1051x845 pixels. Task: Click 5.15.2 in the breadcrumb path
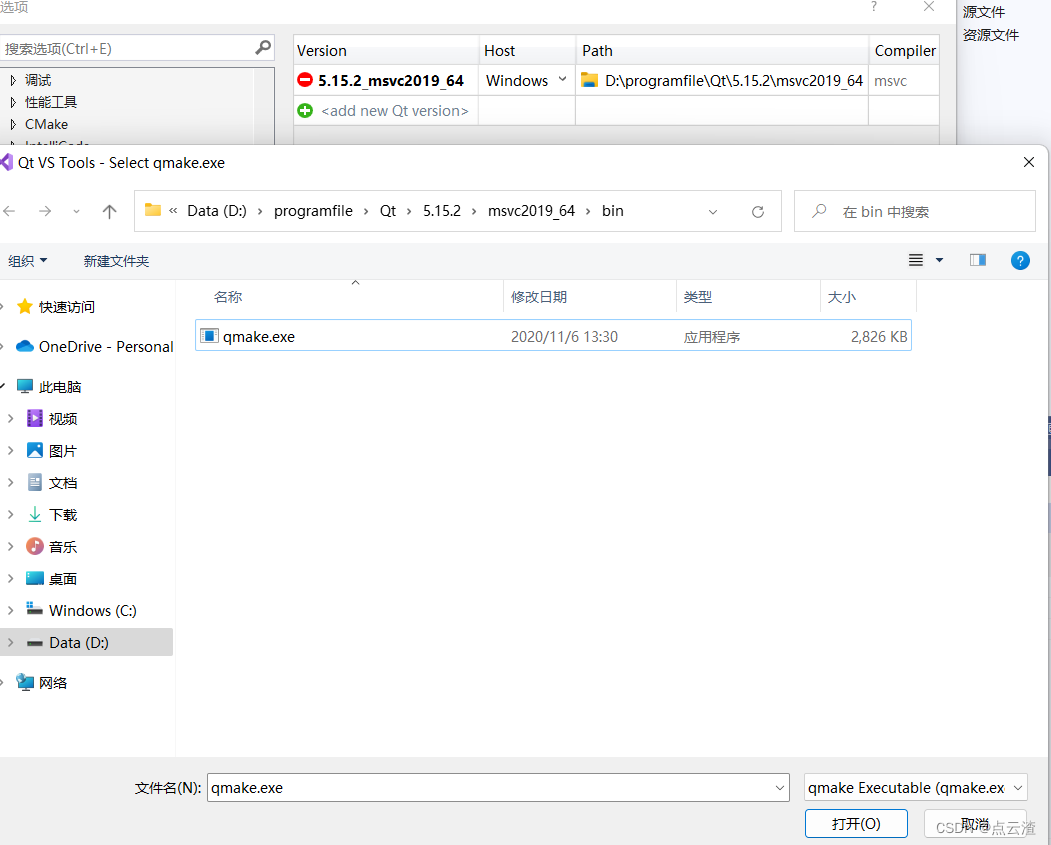click(442, 211)
